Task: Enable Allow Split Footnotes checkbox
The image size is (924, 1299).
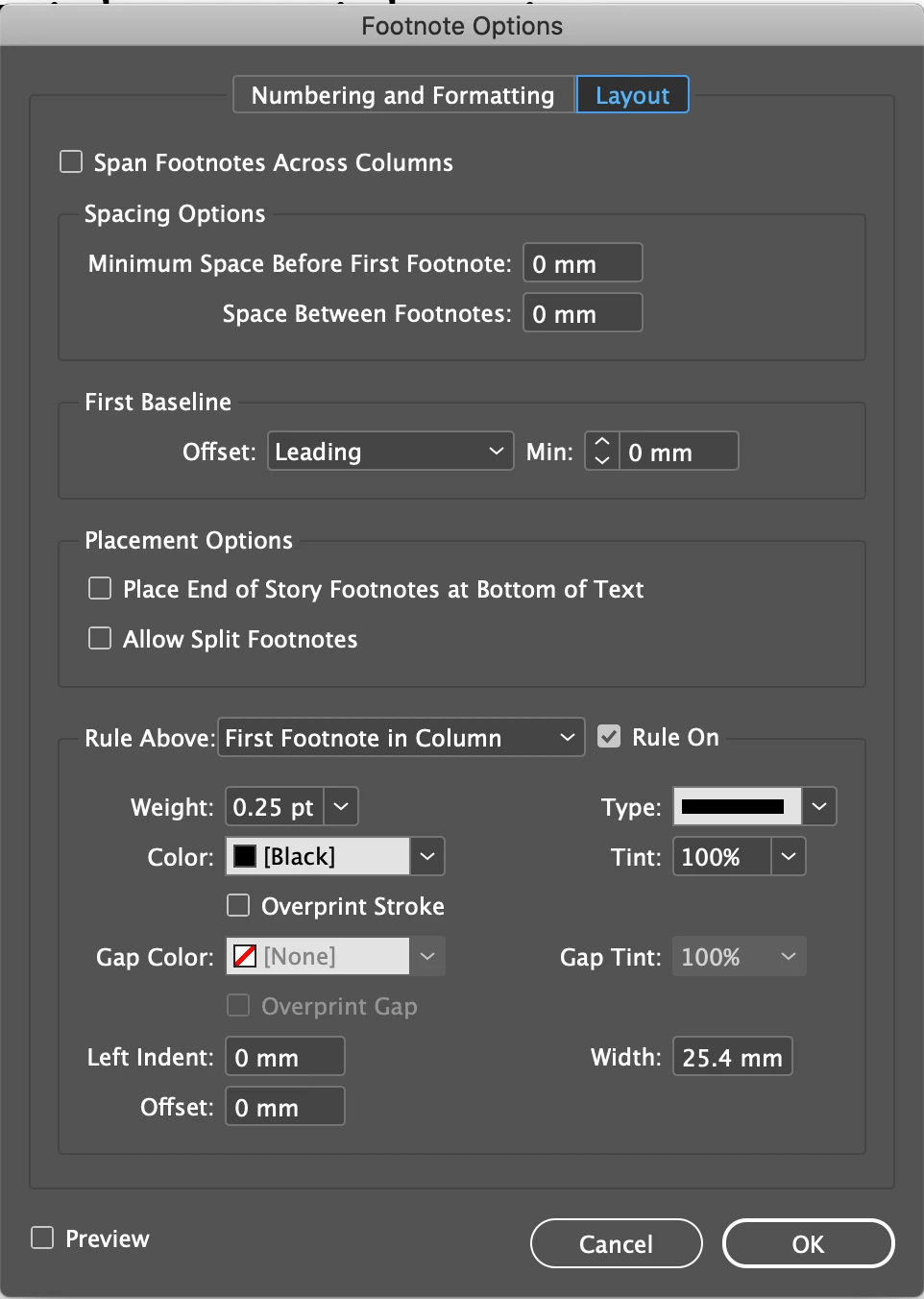Action: click(x=100, y=638)
